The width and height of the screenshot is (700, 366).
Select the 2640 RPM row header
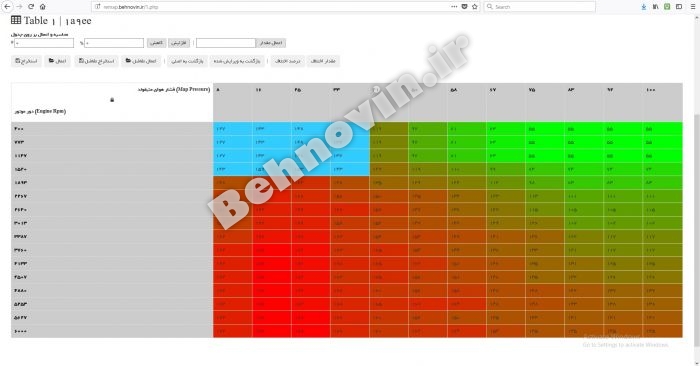tap(112, 209)
